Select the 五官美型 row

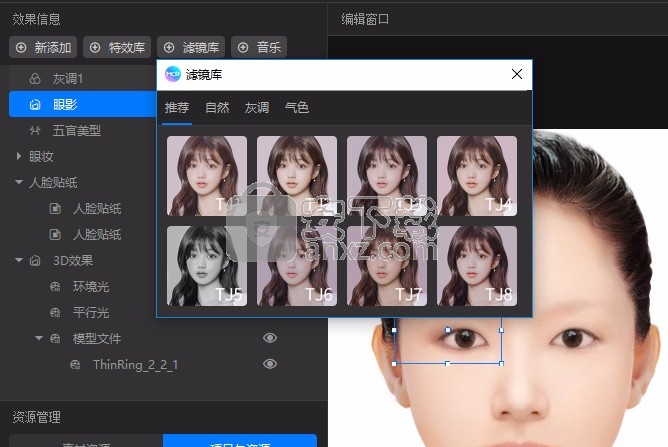83,130
